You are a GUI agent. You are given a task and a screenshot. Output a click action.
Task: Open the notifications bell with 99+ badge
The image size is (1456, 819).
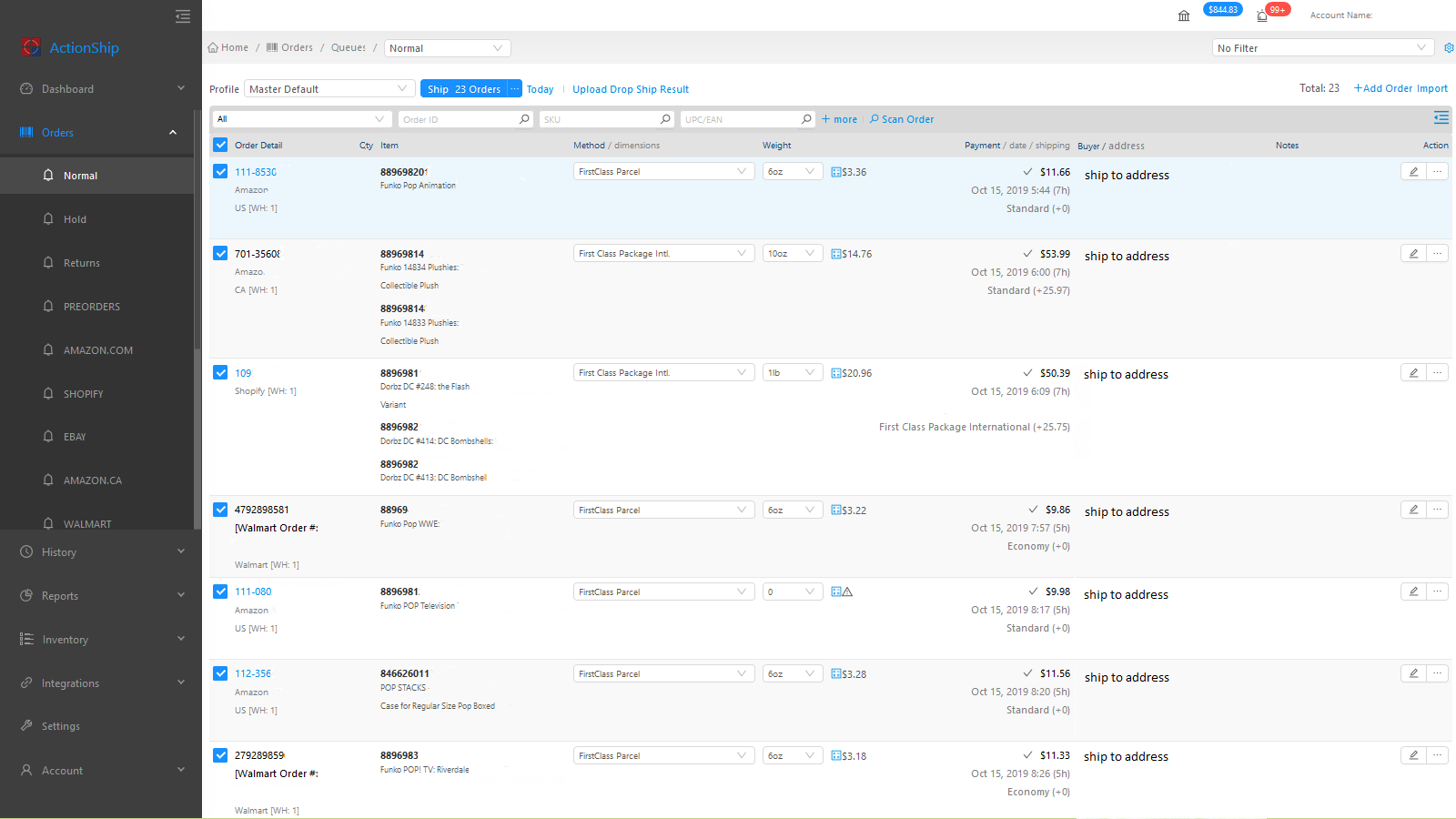click(x=1262, y=15)
